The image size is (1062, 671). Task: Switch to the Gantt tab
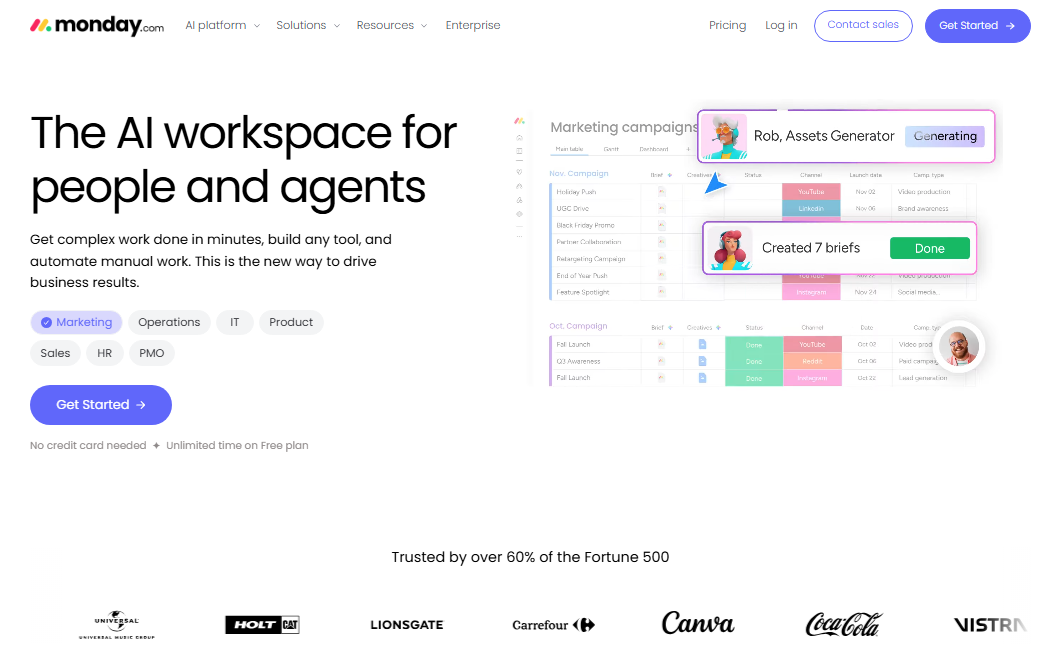coord(611,149)
